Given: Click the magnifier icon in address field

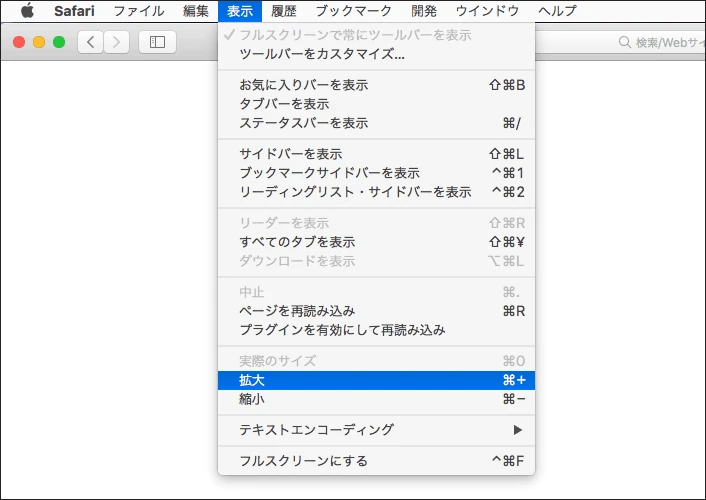Looking at the screenshot, I should coord(625,42).
